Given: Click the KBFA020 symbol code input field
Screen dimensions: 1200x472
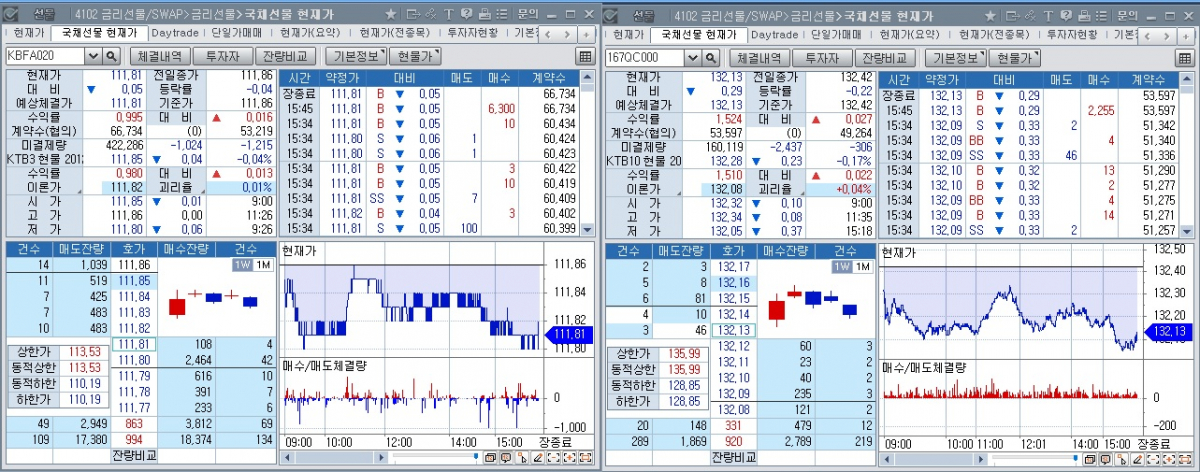Looking at the screenshot, I should [47, 57].
